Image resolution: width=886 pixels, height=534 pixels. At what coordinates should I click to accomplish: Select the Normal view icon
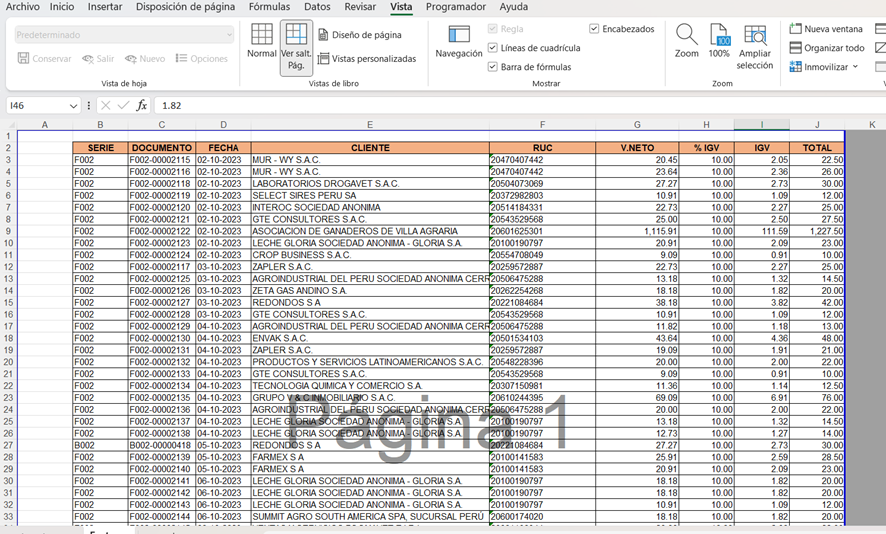[261, 42]
